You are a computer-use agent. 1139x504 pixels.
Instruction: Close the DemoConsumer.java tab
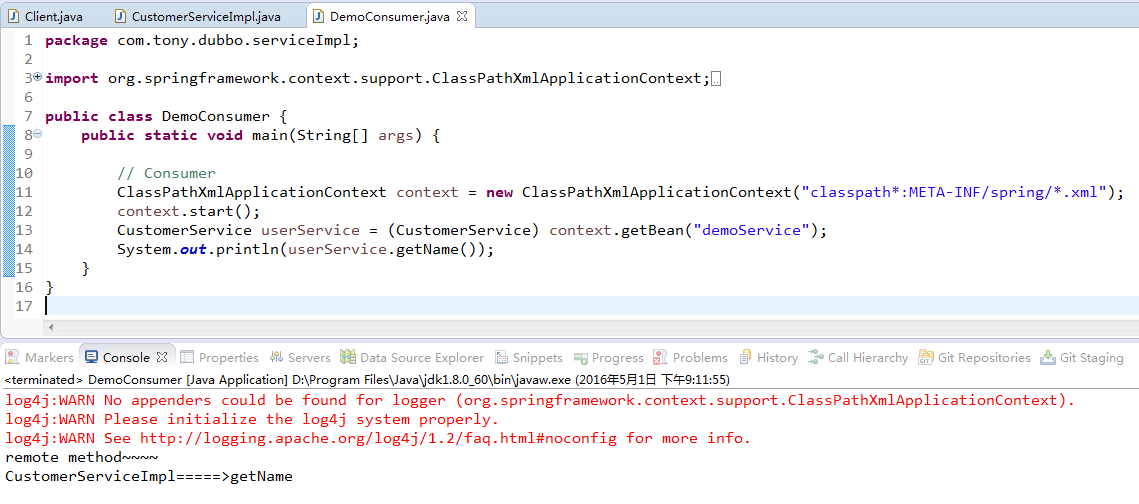461,16
